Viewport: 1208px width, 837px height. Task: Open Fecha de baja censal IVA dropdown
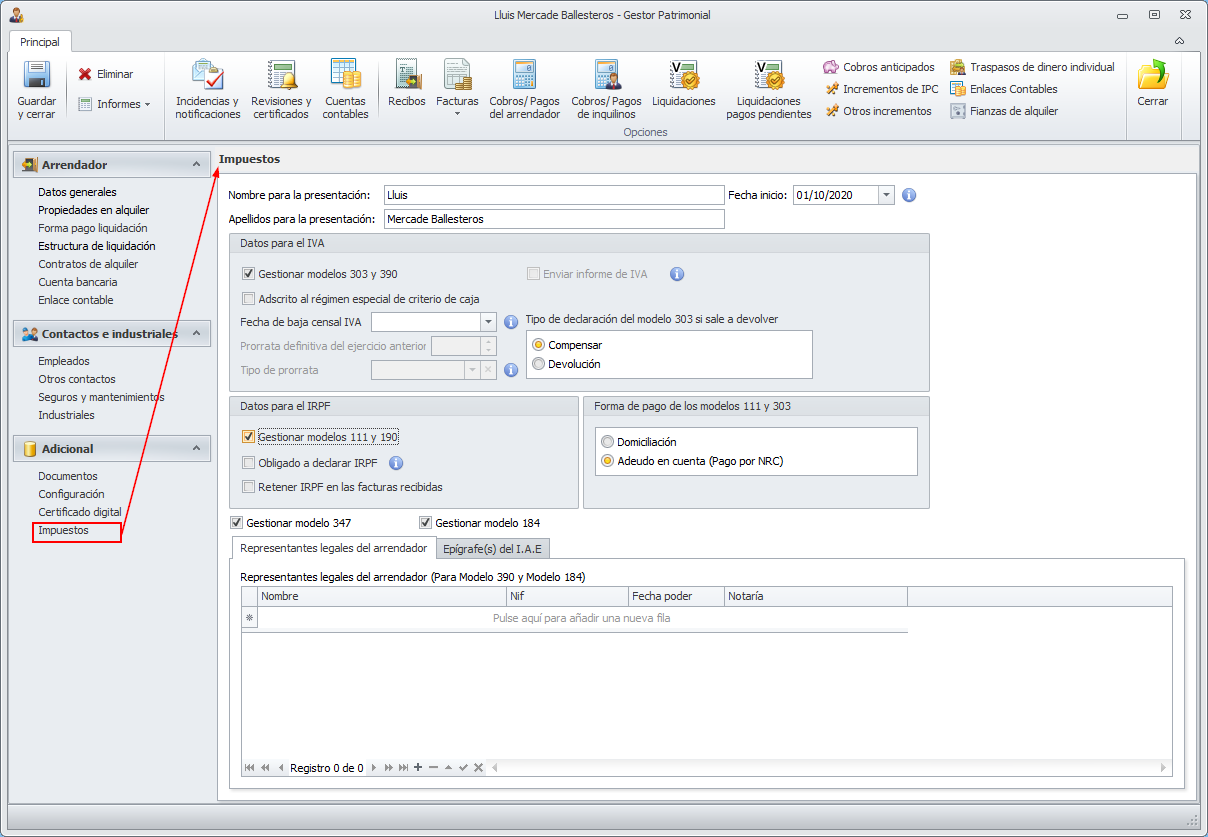[489, 322]
